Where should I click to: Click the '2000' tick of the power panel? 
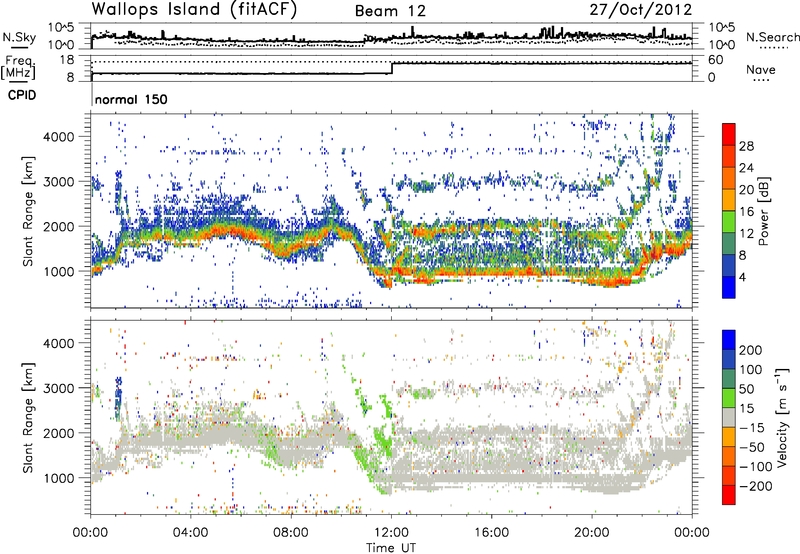pos(59,226)
